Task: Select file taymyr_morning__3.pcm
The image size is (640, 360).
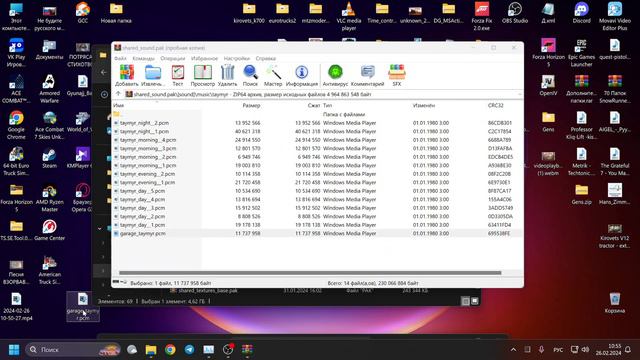Action: coord(317,149)
